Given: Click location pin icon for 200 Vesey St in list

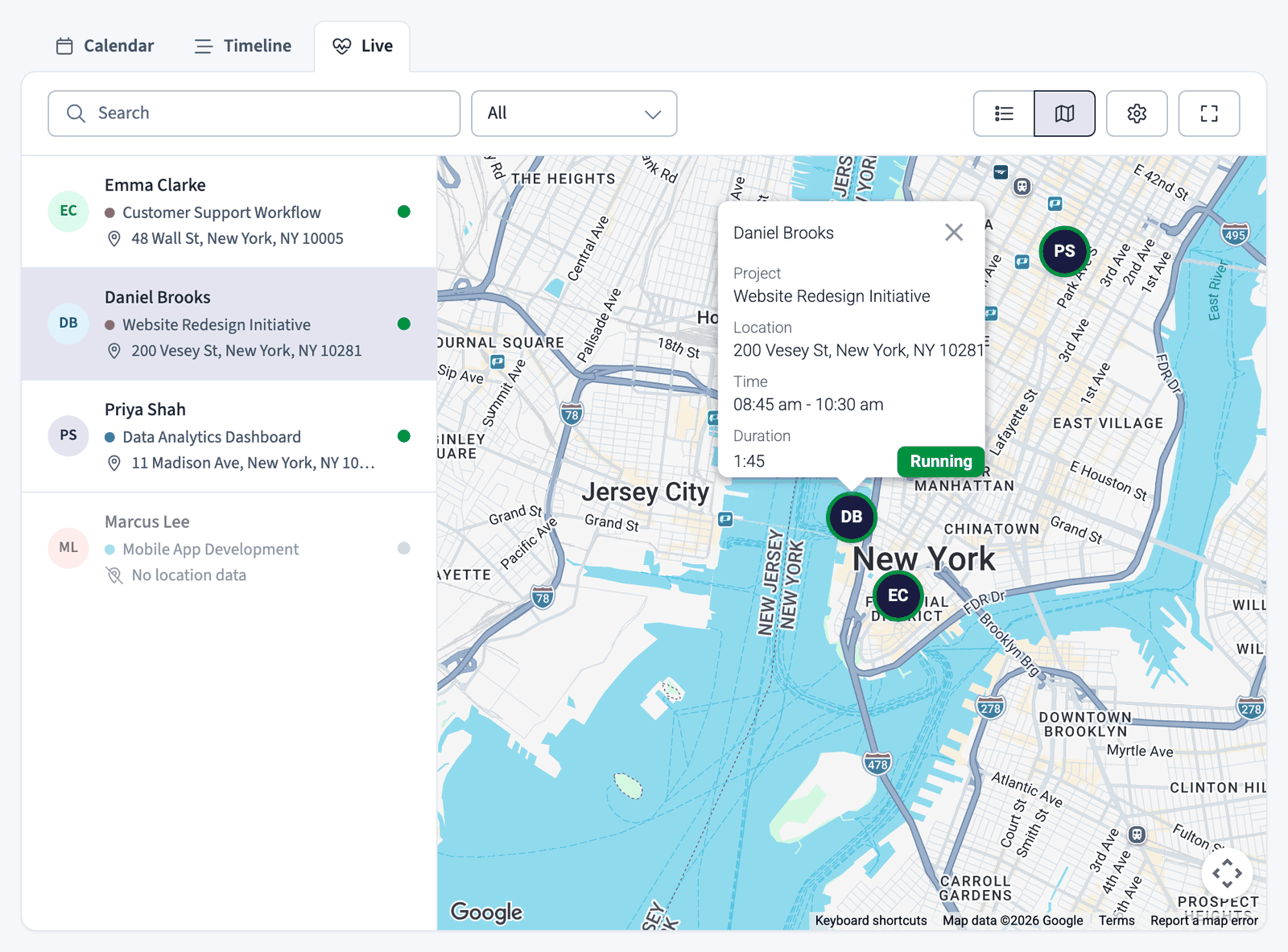Looking at the screenshot, I should pos(114,351).
